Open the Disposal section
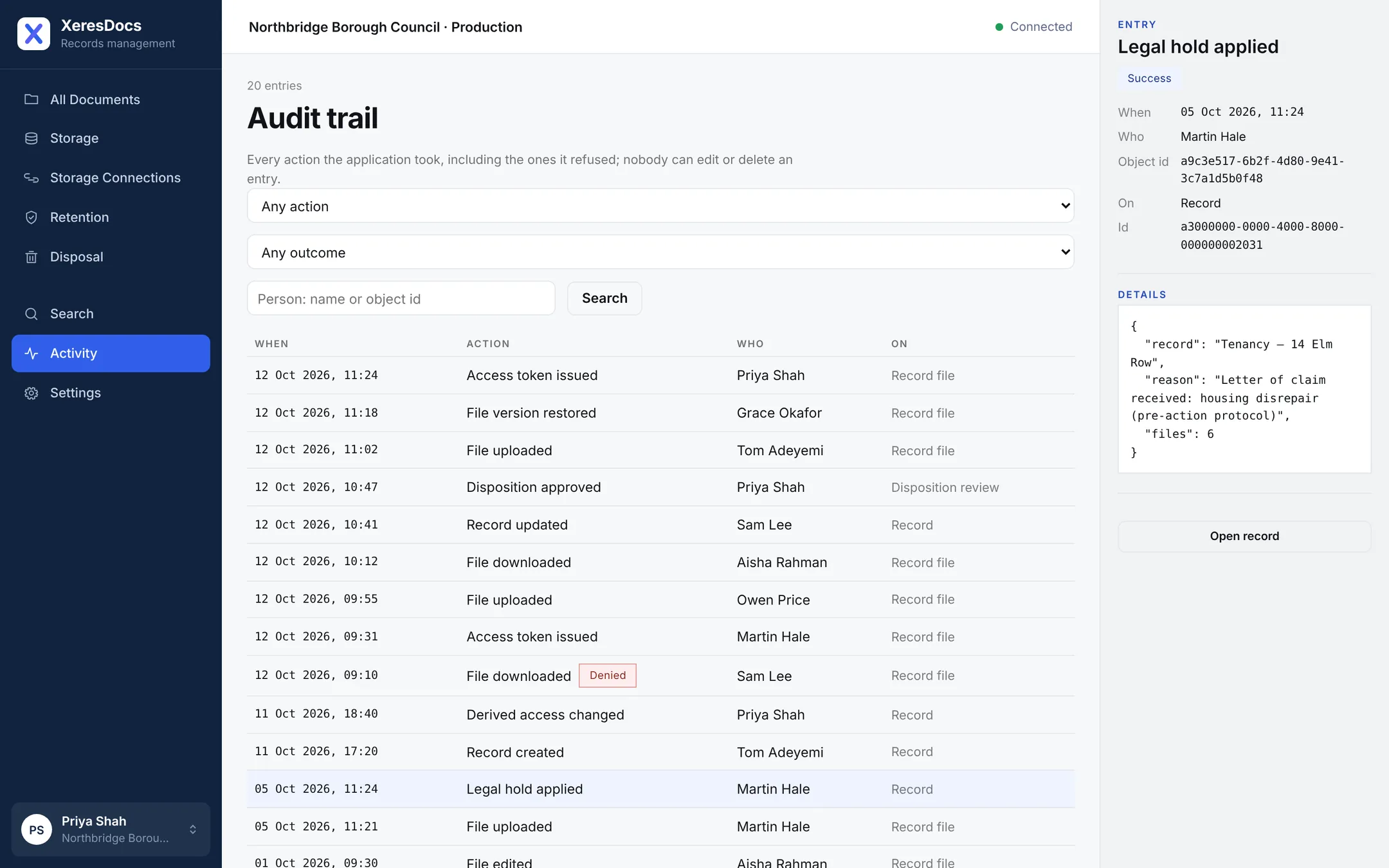The image size is (1389, 868). pos(111,257)
